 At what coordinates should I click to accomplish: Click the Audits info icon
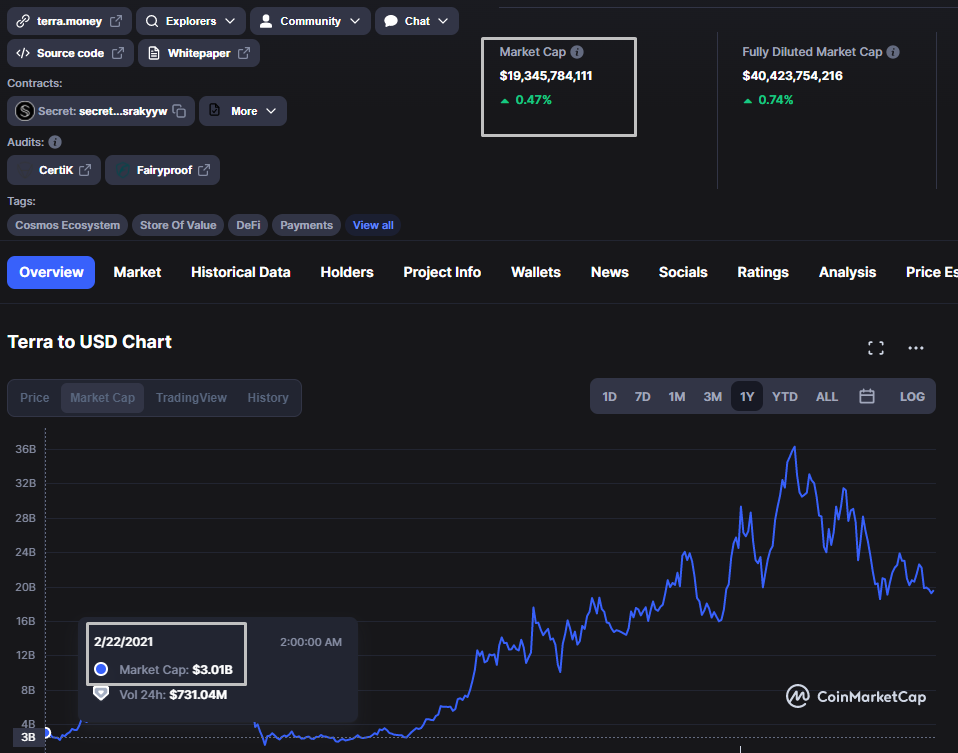point(55,142)
